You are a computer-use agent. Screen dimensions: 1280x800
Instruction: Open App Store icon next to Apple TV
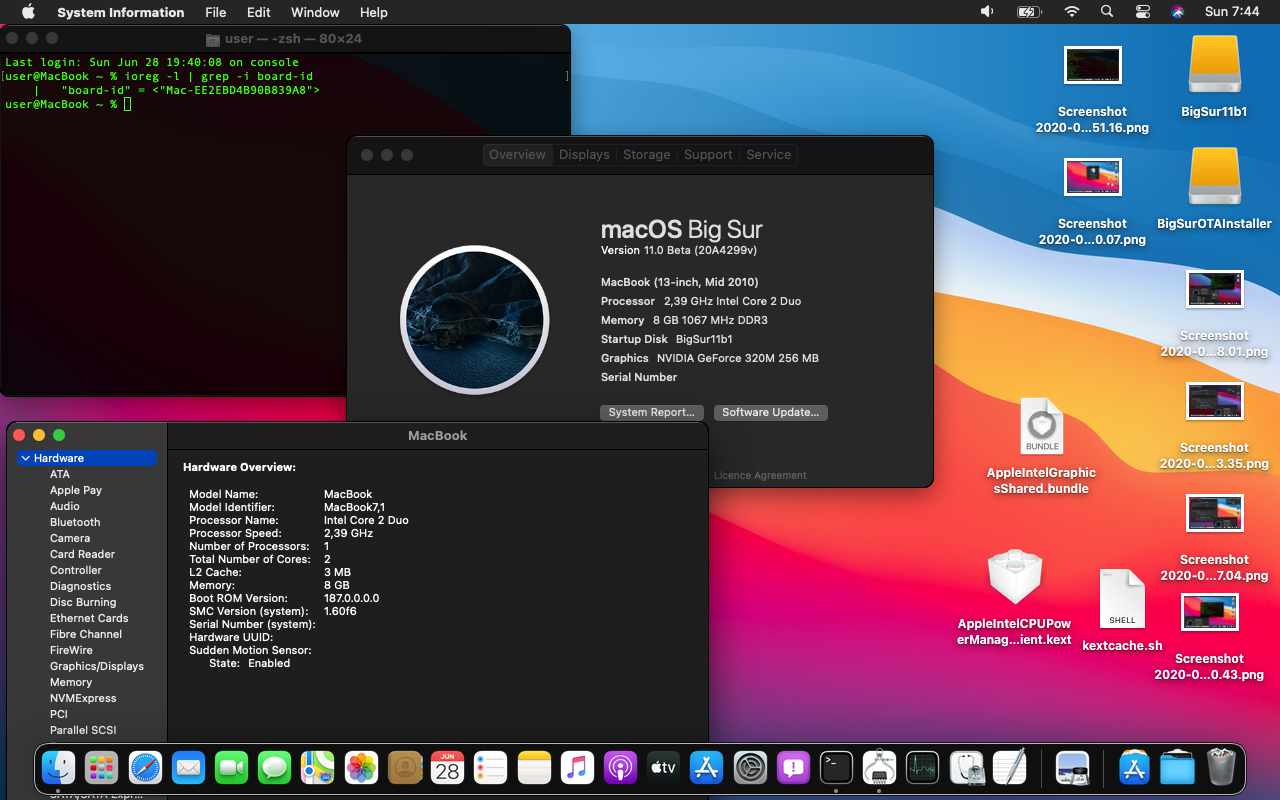coord(707,768)
